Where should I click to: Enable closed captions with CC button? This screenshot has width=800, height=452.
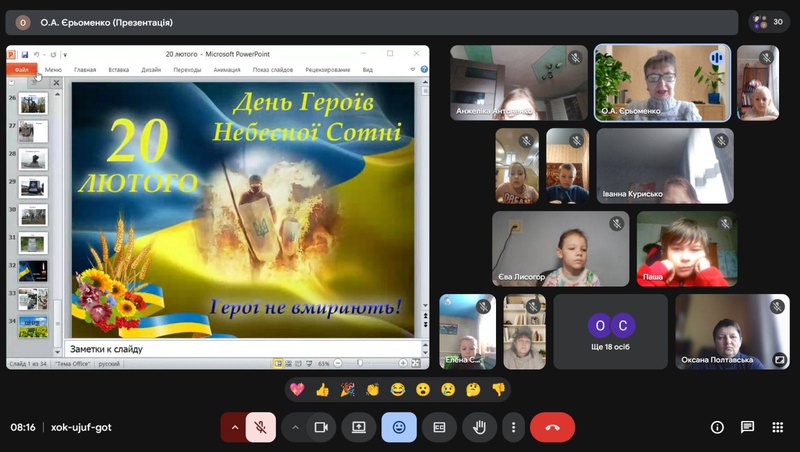[x=439, y=427]
